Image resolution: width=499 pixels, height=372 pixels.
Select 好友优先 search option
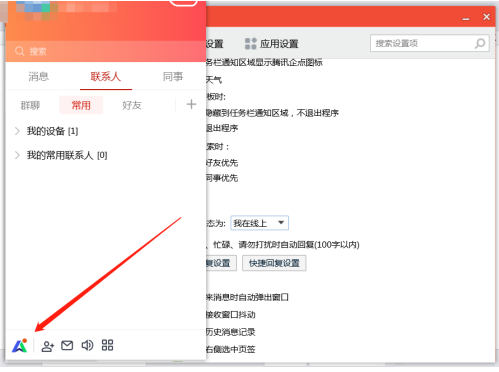(x=222, y=163)
